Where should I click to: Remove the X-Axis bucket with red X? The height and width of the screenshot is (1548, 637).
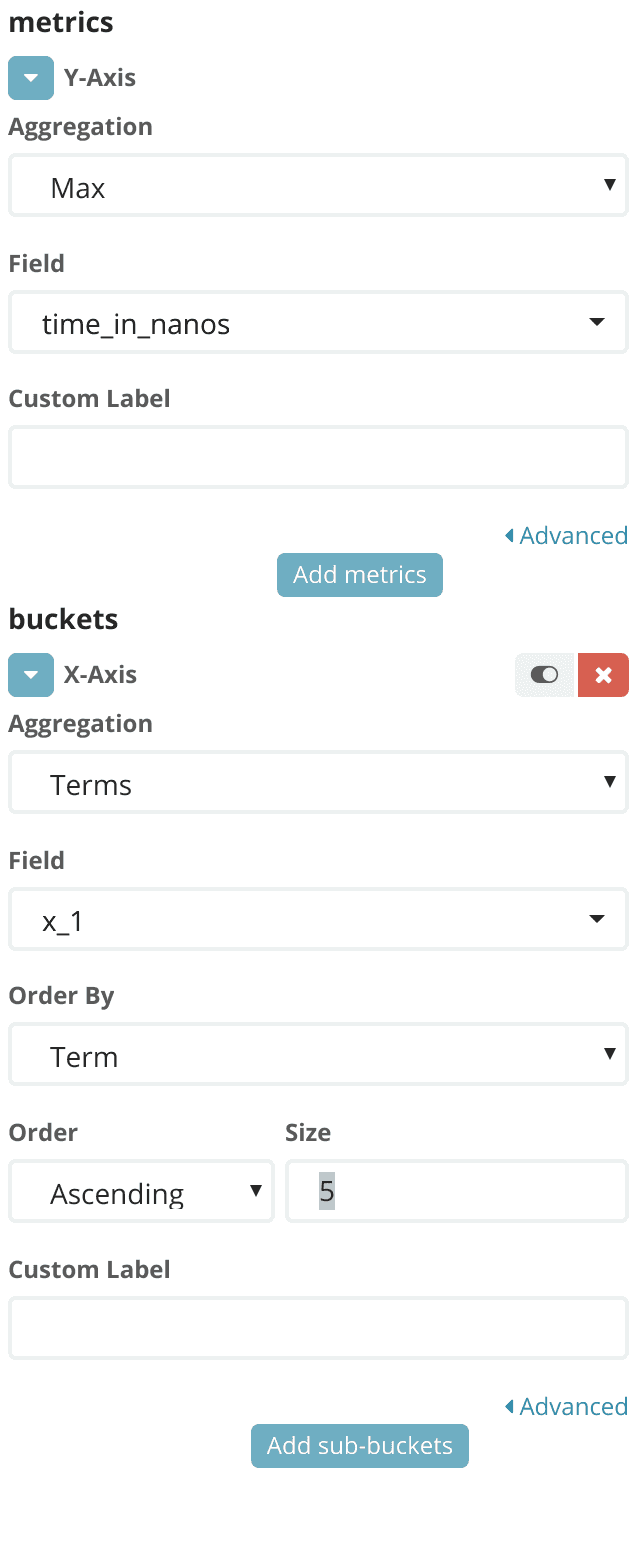coord(603,675)
